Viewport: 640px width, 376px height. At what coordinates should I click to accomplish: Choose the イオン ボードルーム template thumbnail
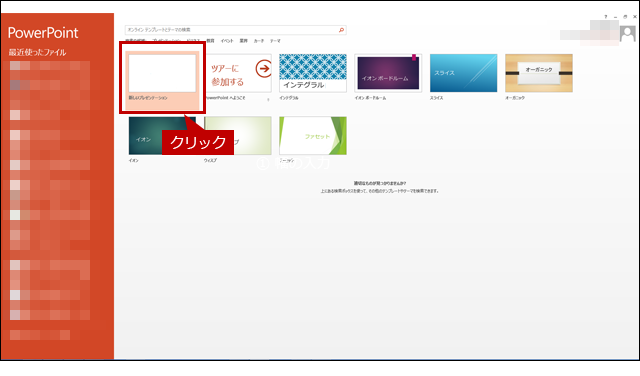(x=388, y=73)
